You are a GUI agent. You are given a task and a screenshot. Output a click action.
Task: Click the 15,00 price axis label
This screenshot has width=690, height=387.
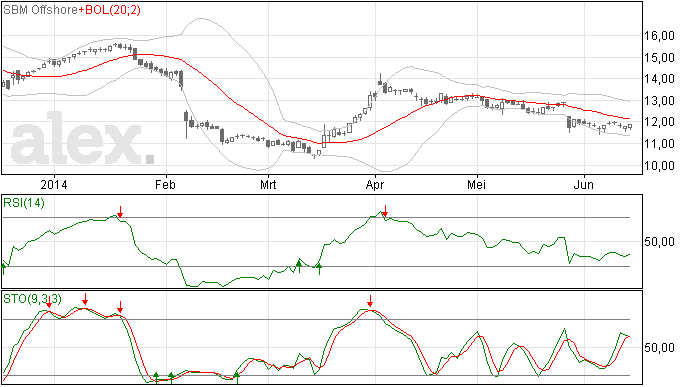[x=659, y=58]
